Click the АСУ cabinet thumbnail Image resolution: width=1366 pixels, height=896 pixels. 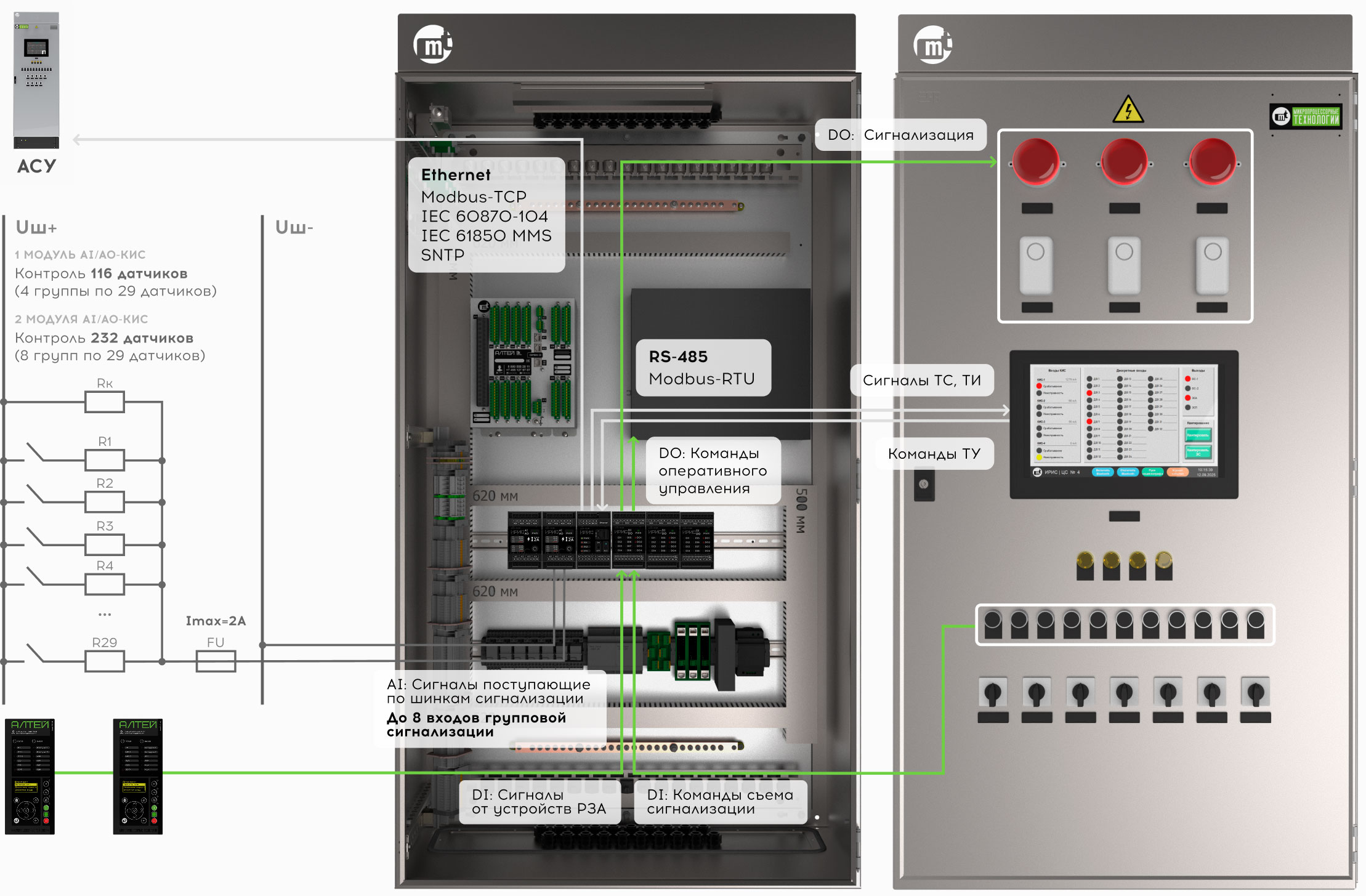point(36,80)
